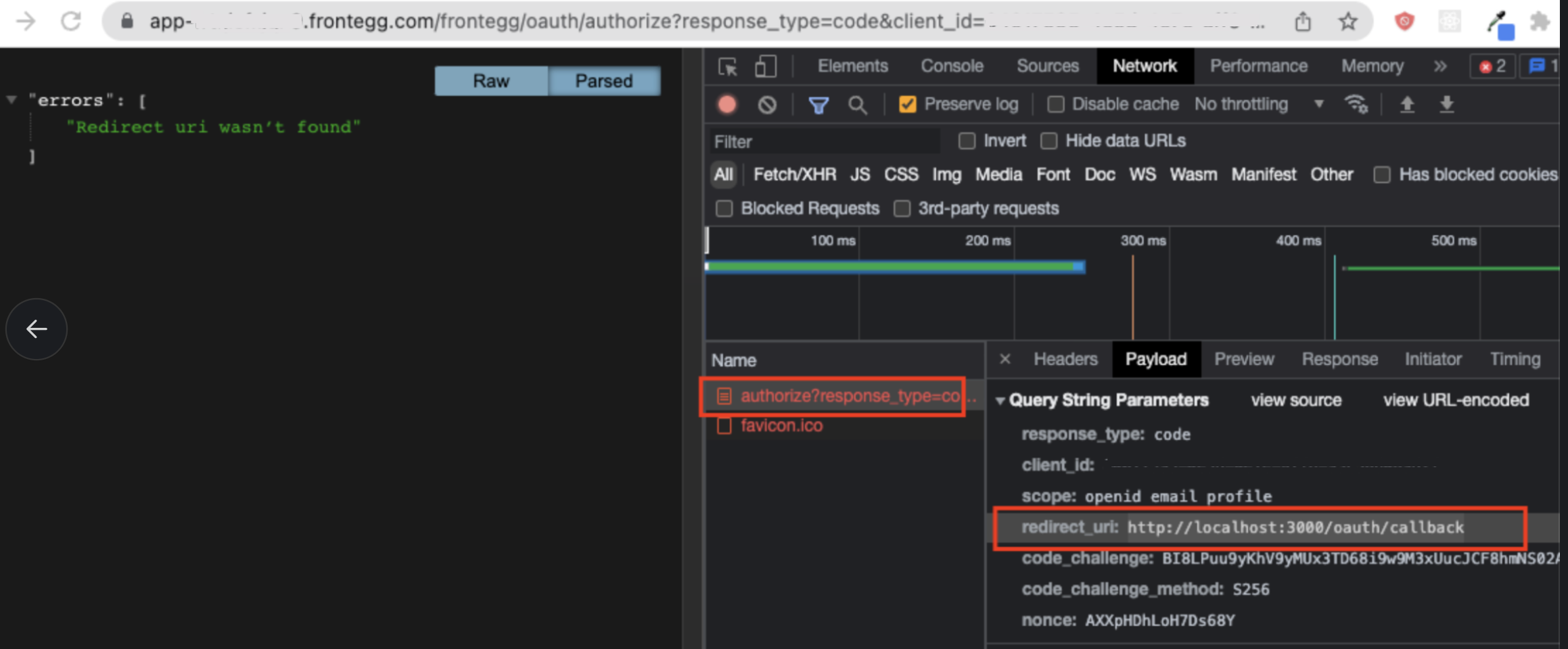Click the inspect element picker icon
Image resolution: width=1568 pixels, height=649 pixels.
[727, 66]
